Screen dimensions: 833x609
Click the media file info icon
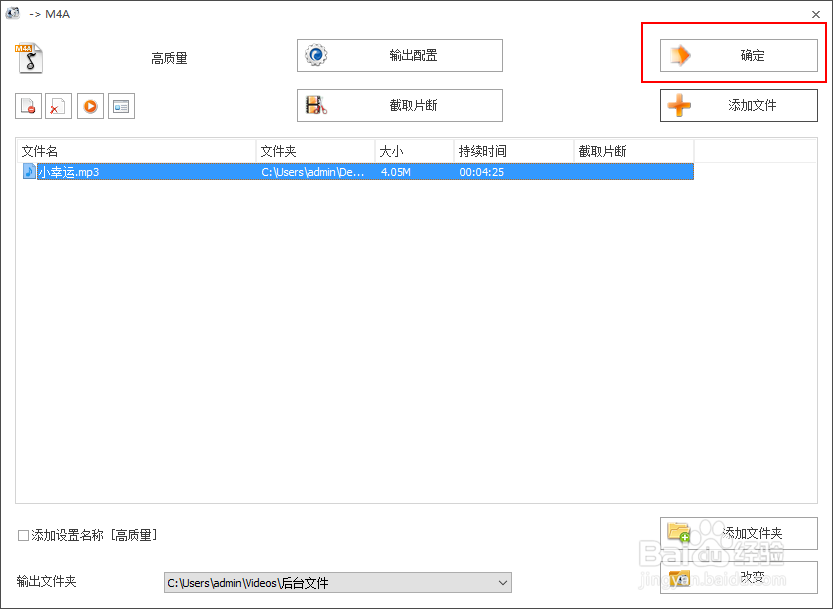[x=121, y=106]
